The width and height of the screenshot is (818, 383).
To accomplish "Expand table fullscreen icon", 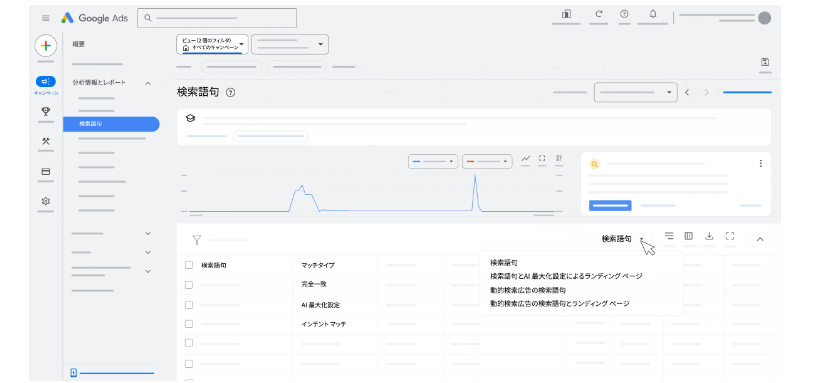I will point(730,236).
